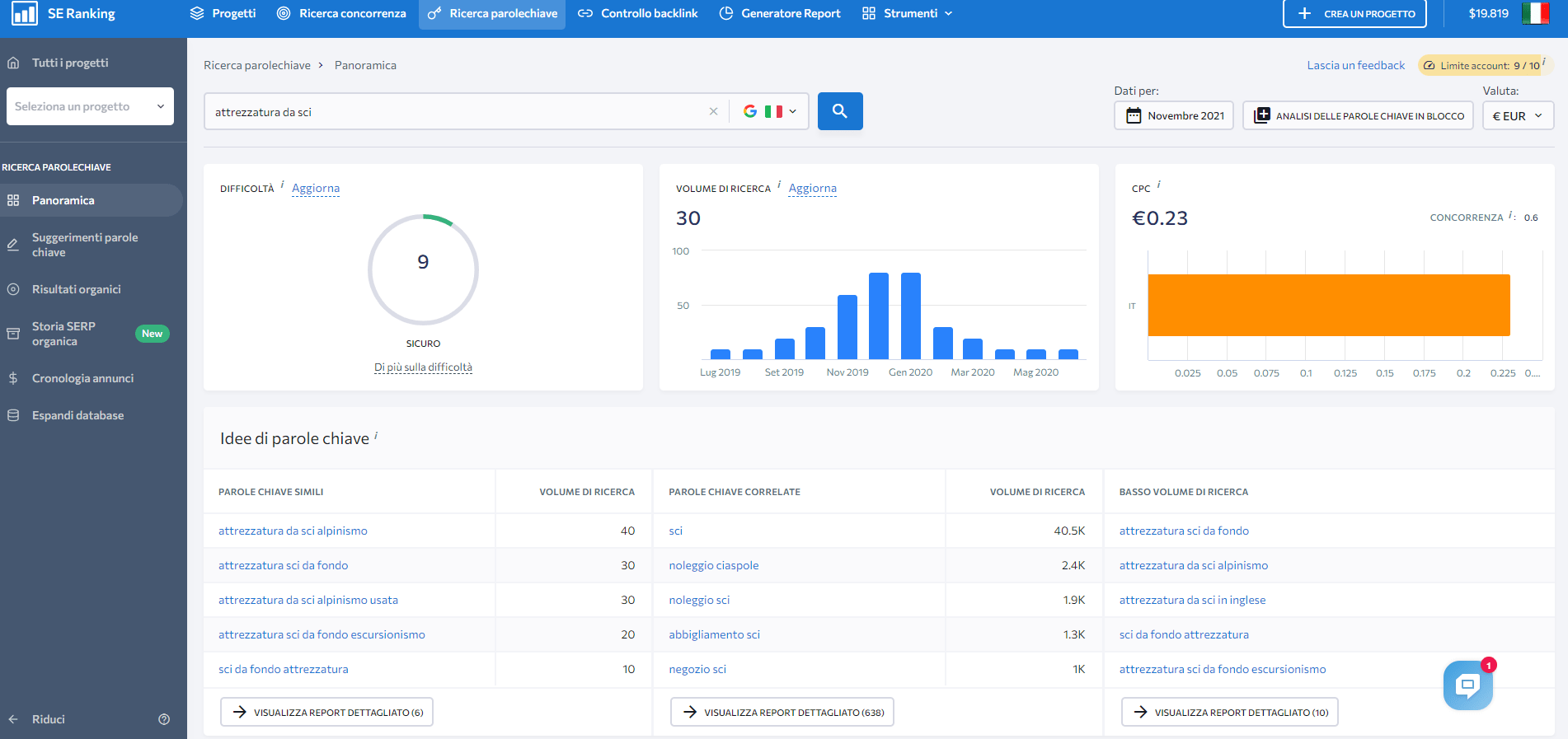Click the CPC info icon
Image resolution: width=1568 pixels, height=739 pixels.
point(1159,185)
